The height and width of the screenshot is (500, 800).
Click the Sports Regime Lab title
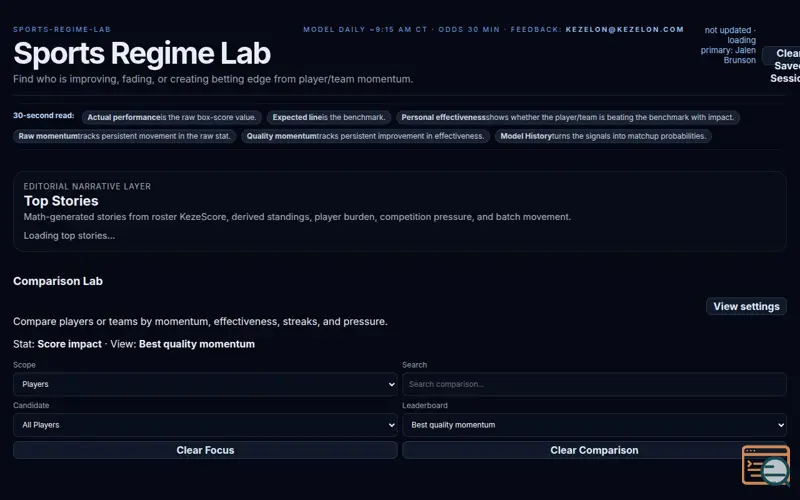point(142,53)
